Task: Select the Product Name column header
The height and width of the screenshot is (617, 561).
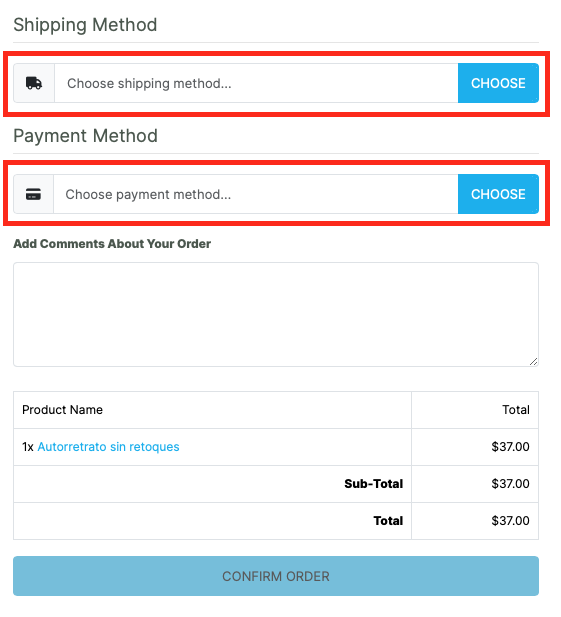Action: point(62,410)
